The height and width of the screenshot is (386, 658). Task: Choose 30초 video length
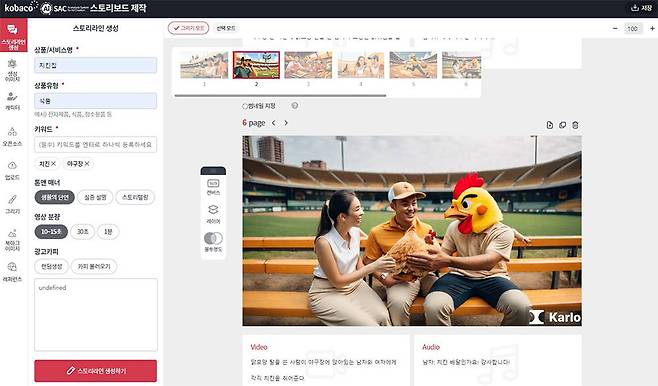pos(83,232)
